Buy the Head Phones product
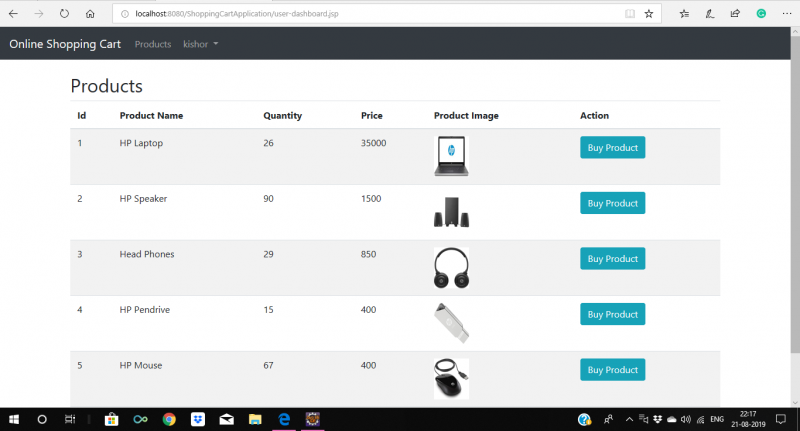This screenshot has height=431, width=800. (612, 259)
